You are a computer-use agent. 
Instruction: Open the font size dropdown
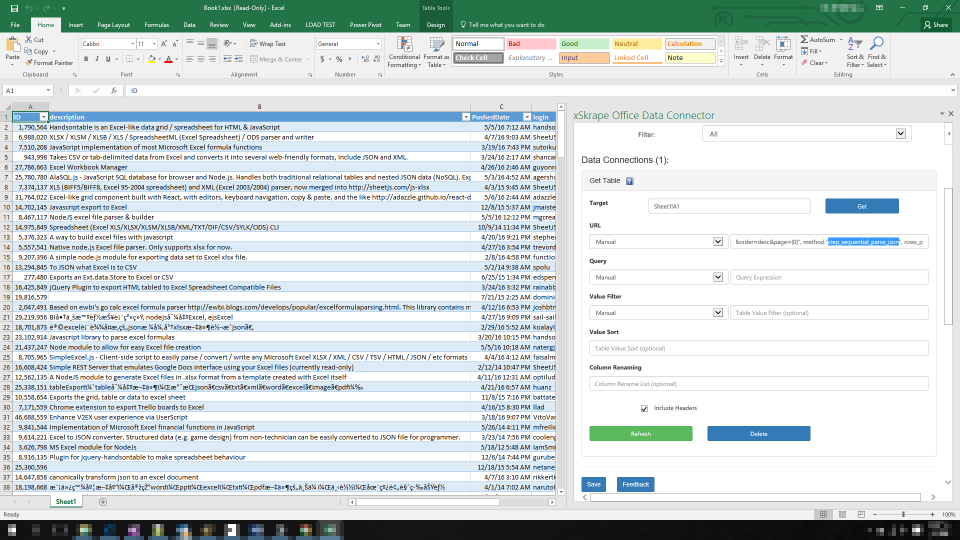tap(154, 44)
